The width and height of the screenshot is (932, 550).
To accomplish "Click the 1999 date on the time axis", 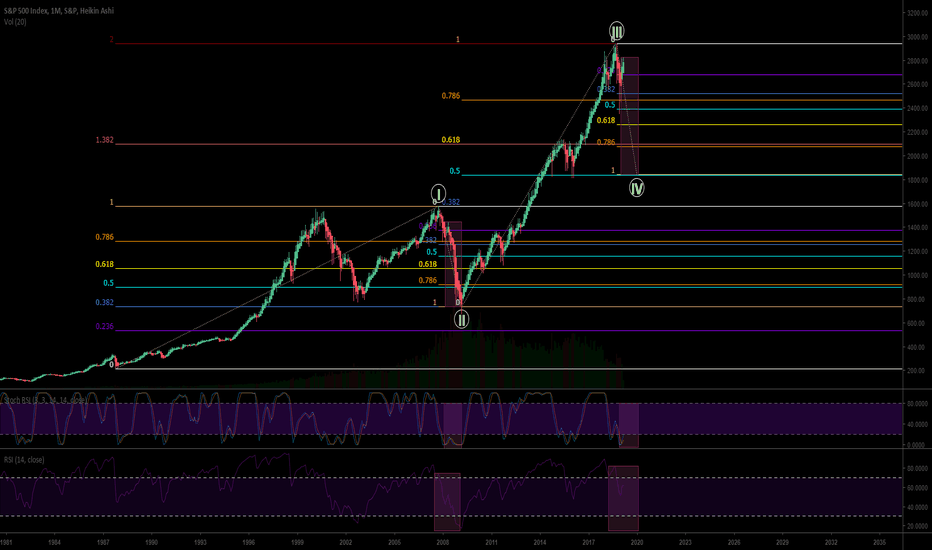I will click(297, 542).
